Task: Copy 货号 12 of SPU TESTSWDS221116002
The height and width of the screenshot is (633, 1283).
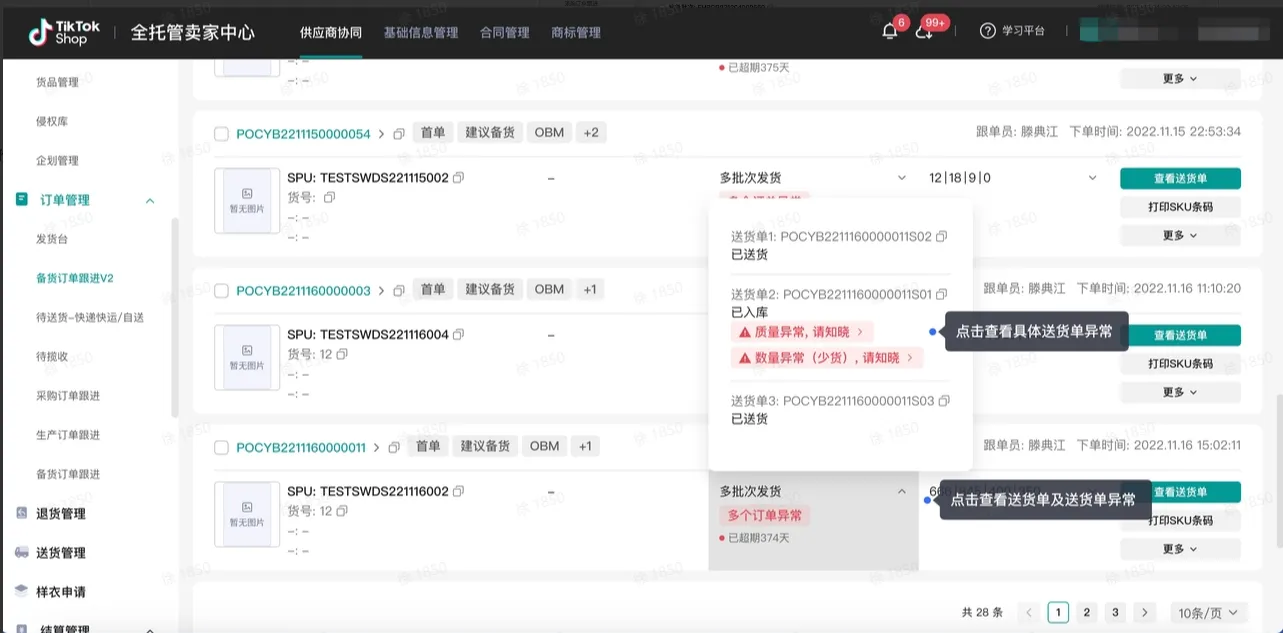Action: pos(342,511)
